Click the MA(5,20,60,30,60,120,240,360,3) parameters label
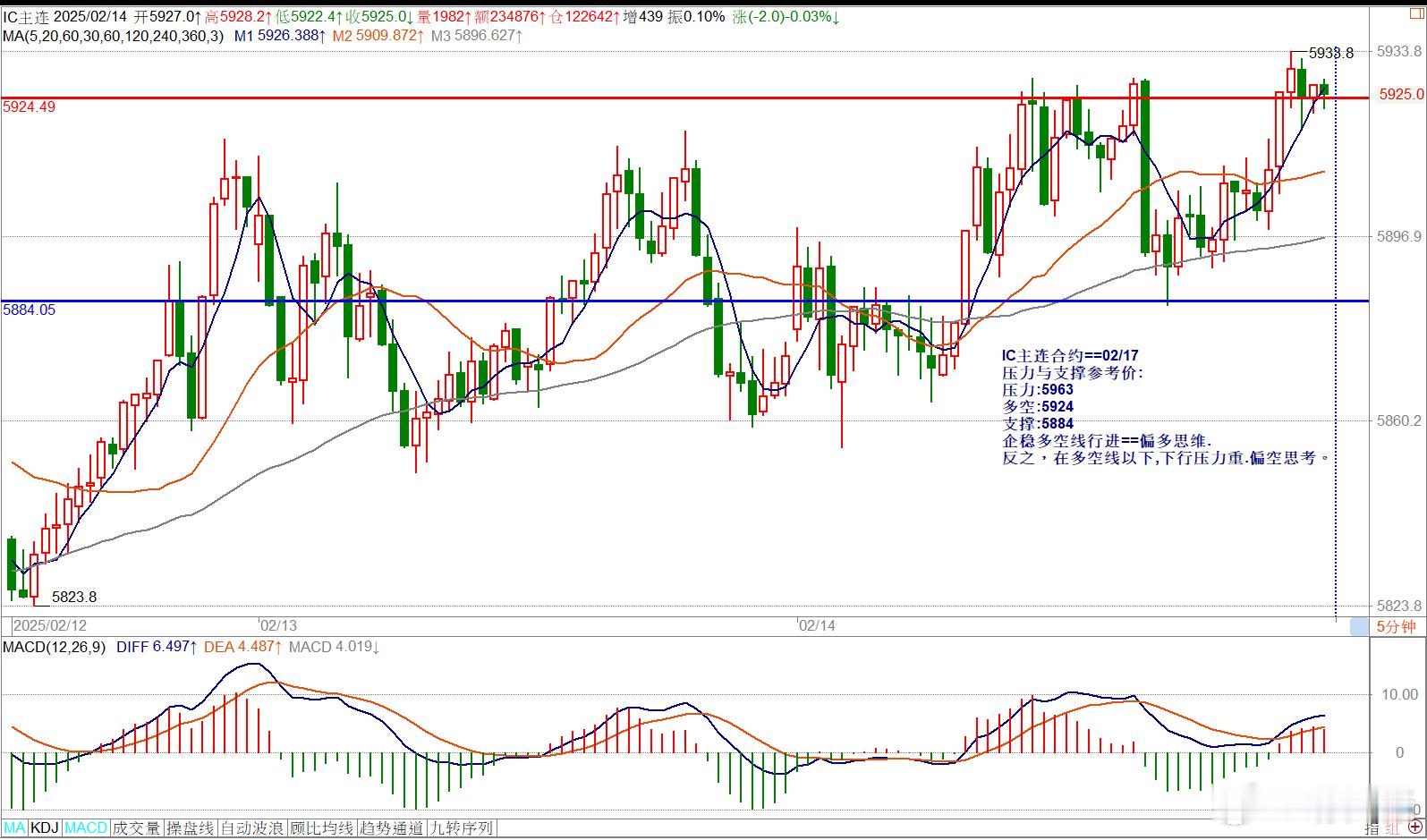The width and height of the screenshot is (1427, 840). pyautogui.click(x=113, y=36)
